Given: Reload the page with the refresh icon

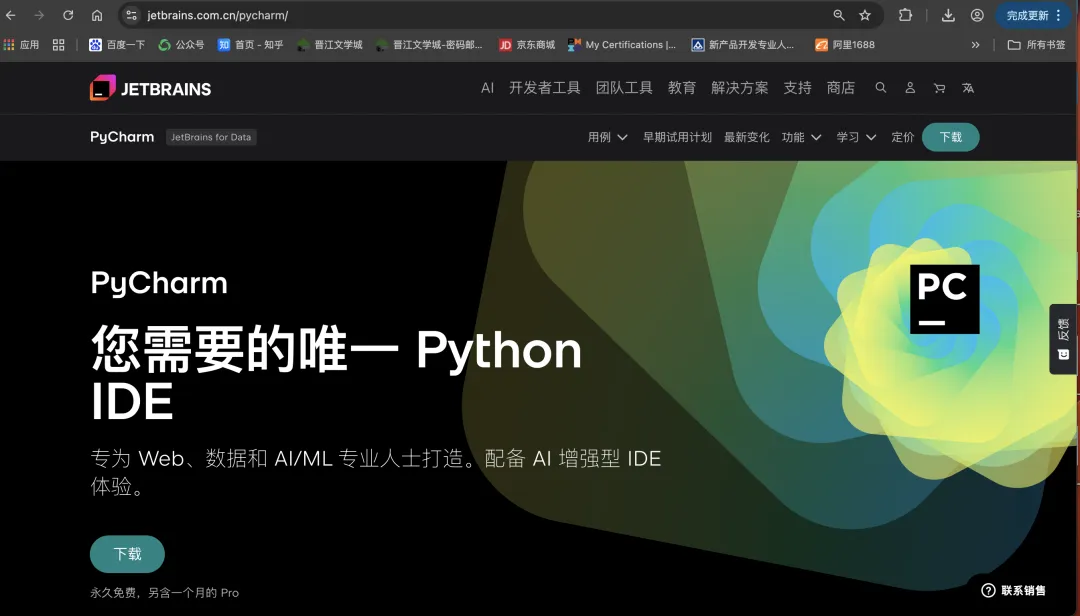Looking at the screenshot, I should 68,15.
